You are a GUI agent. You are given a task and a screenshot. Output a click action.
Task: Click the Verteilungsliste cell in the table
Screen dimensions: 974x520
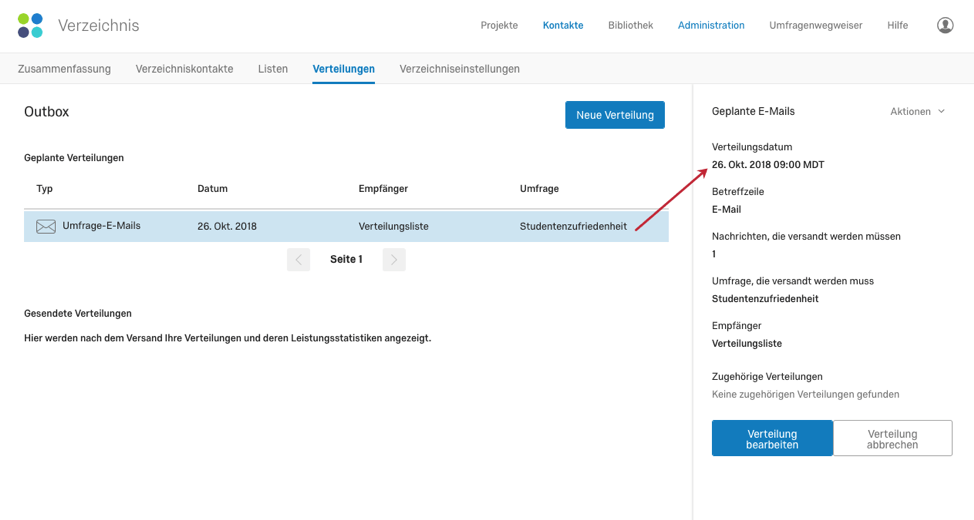[x=393, y=226]
